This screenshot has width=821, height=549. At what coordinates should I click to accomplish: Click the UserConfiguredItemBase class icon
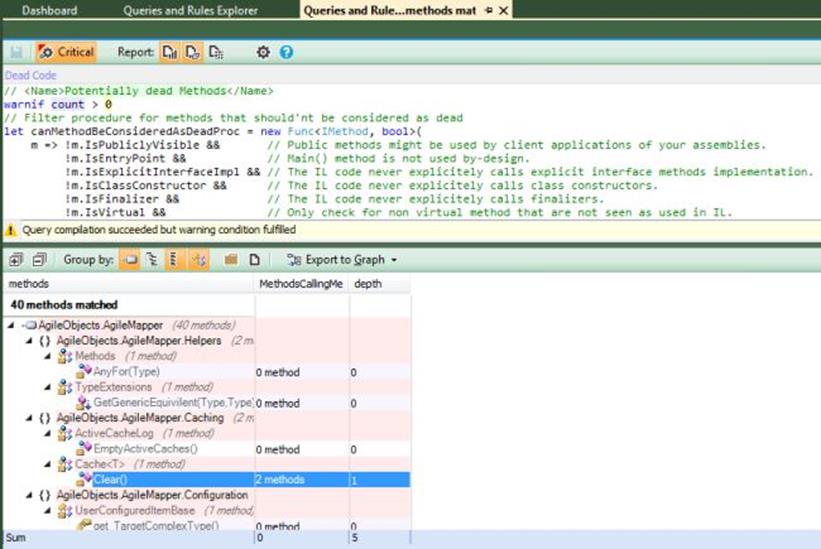(65, 510)
